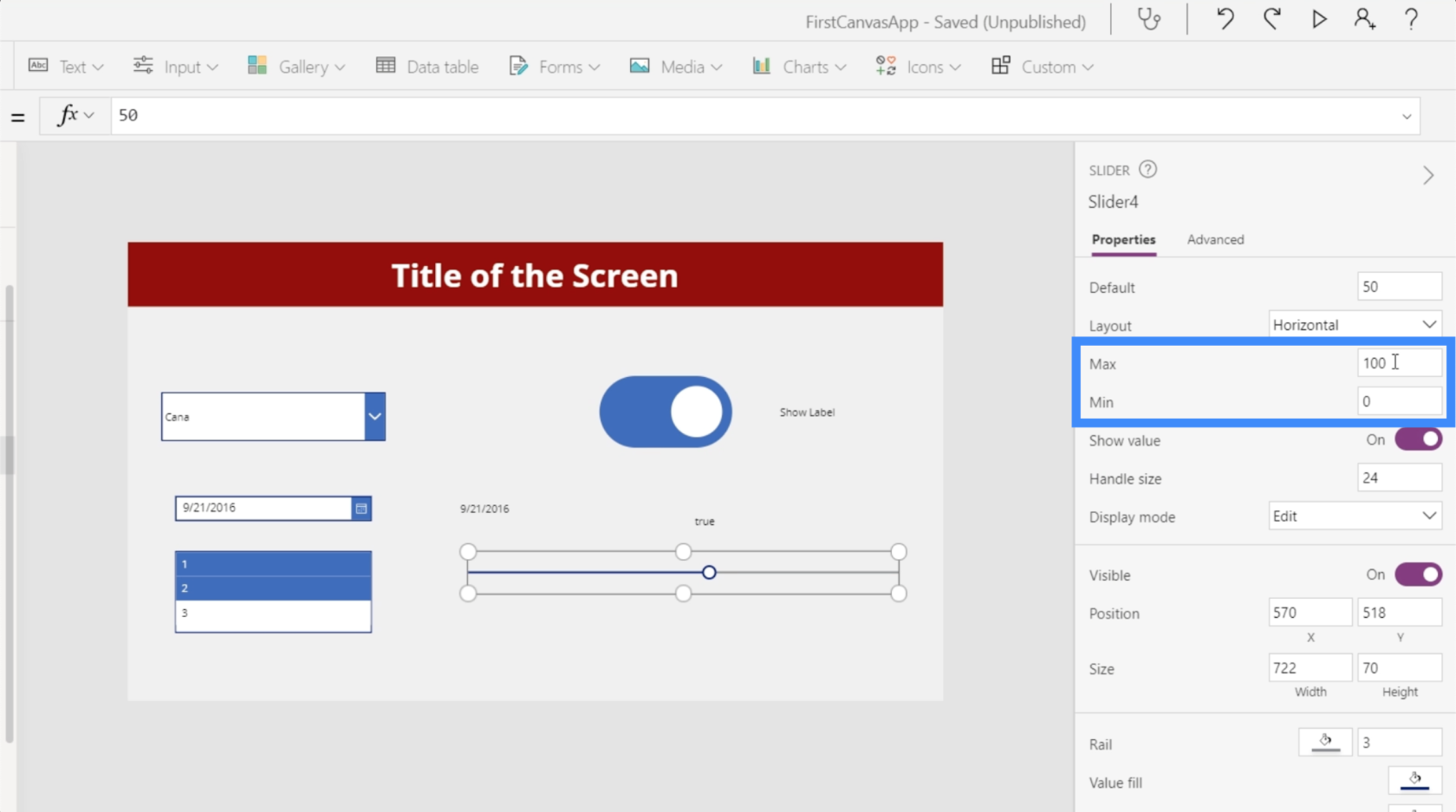Select the Show Label text
The width and height of the screenshot is (1456, 812).
(807, 412)
